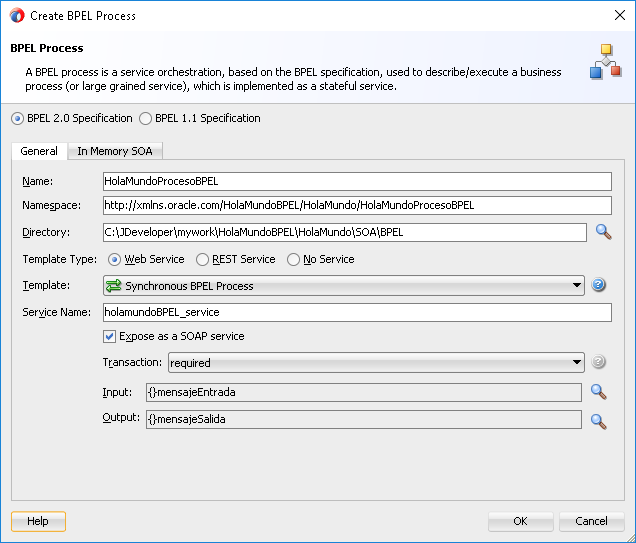Click the Output message search magnifier icon

tap(598, 421)
